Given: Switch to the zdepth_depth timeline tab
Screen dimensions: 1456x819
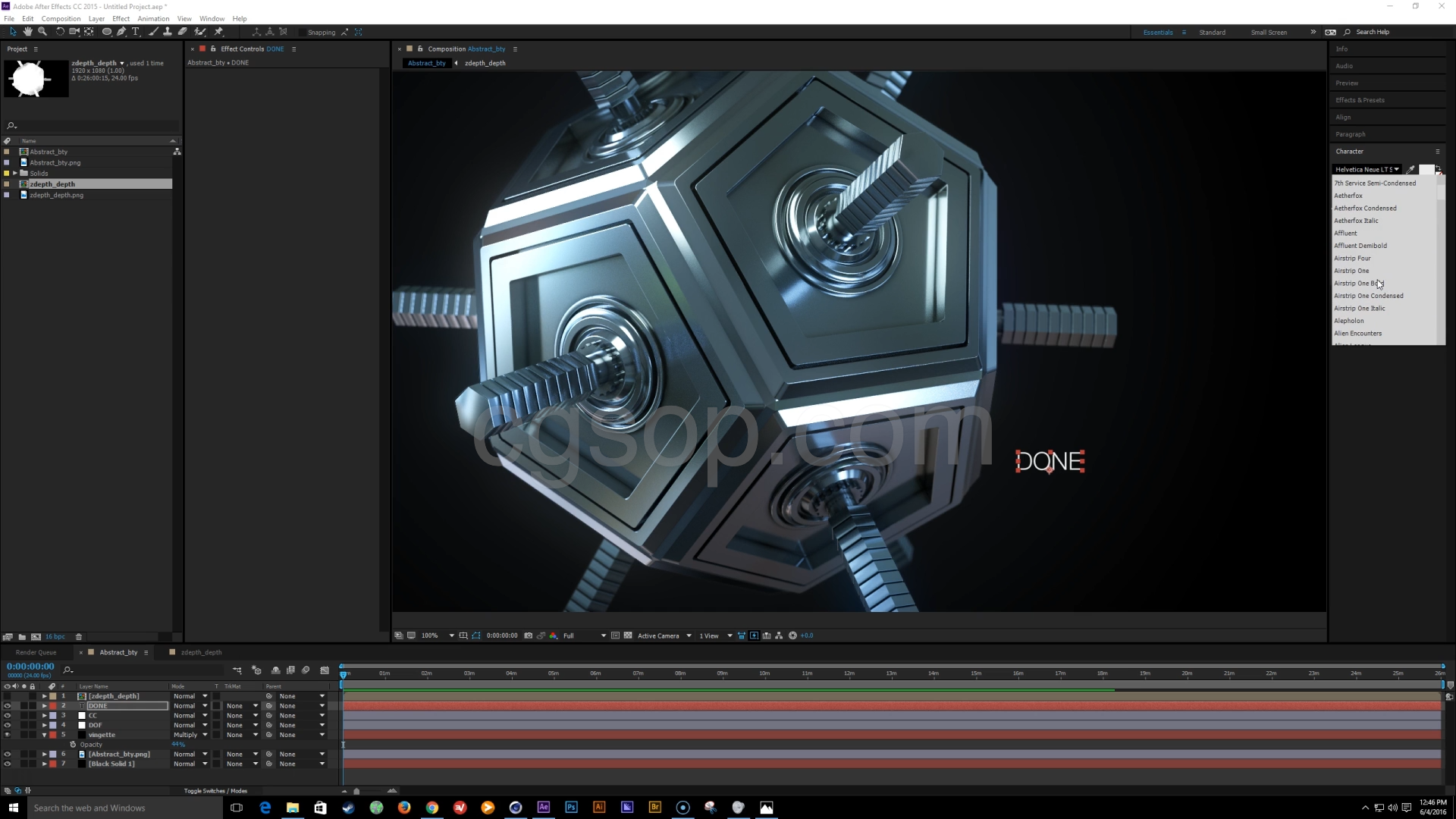Looking at the screenshot, I should tap(201, 652).
